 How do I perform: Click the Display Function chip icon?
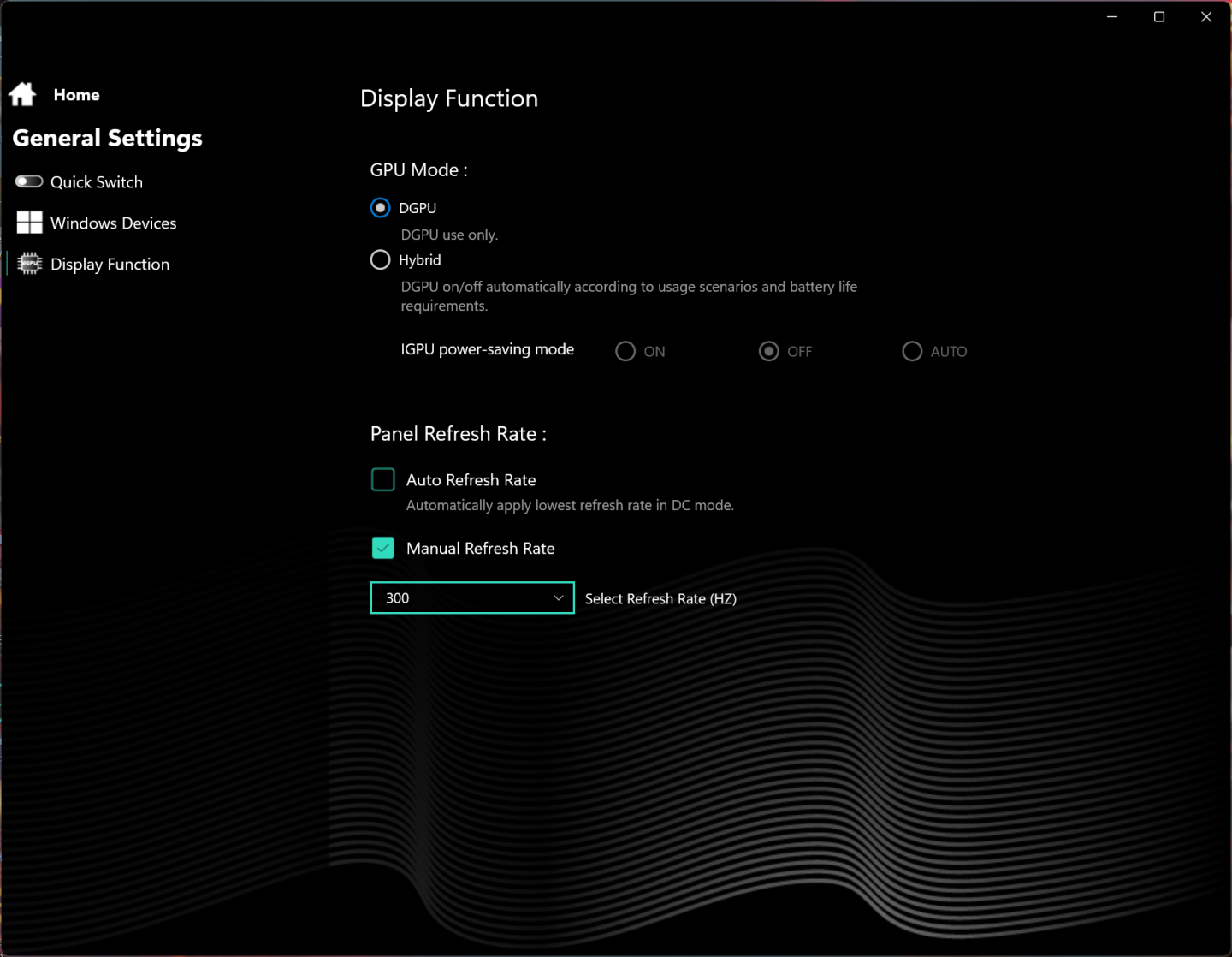29,264
